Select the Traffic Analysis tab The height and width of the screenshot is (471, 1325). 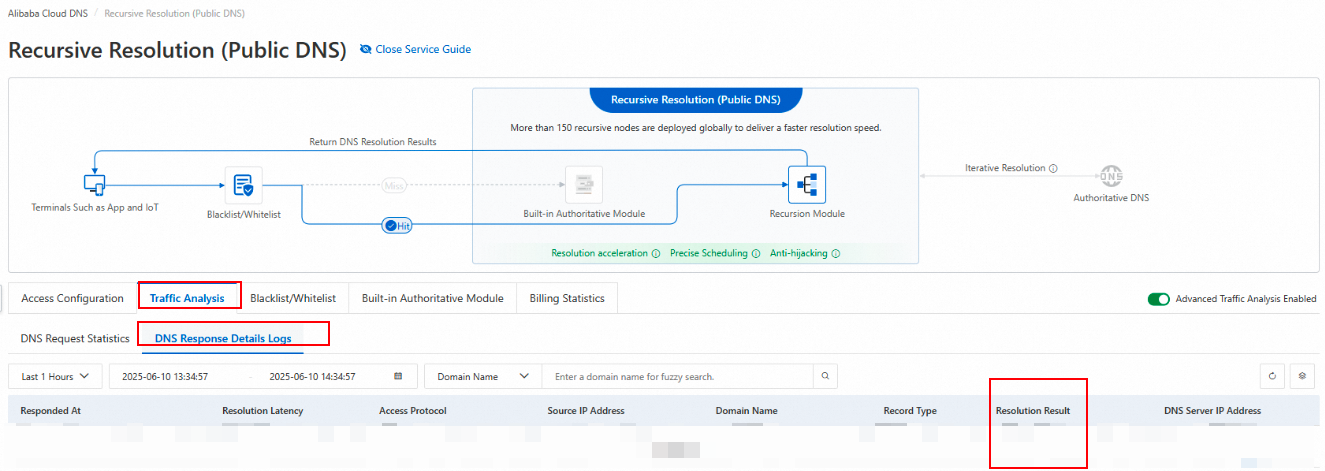[x=187, y=298]
